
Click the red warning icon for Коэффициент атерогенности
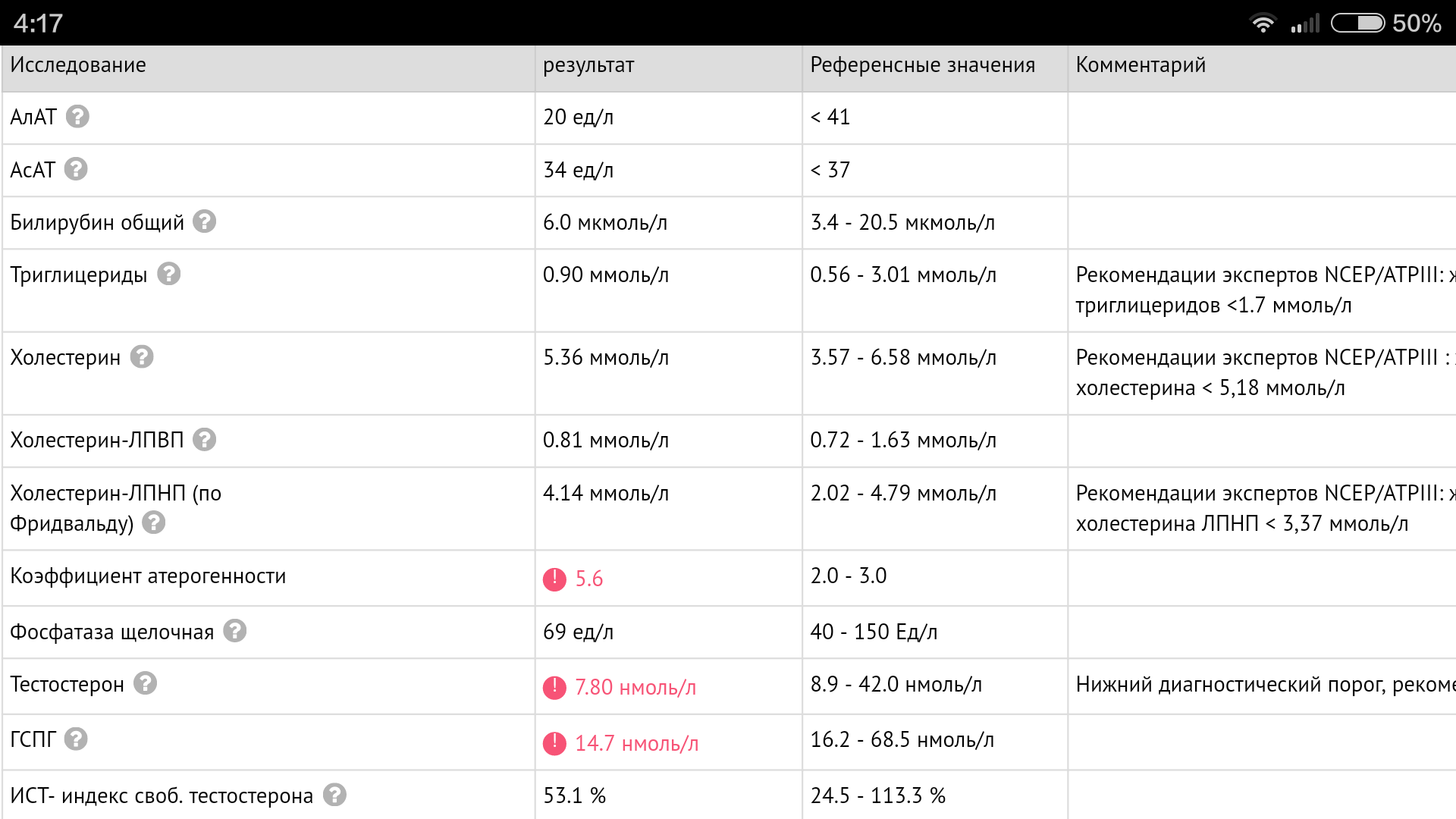[554, 579]
